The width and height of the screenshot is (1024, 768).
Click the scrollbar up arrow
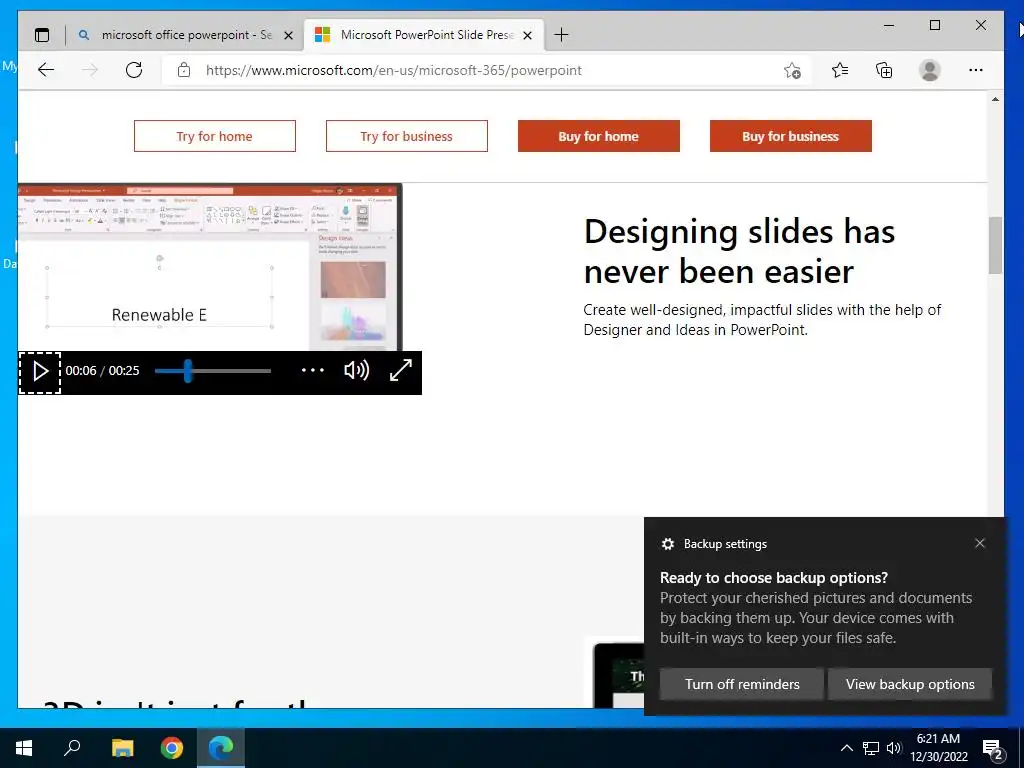995,99
